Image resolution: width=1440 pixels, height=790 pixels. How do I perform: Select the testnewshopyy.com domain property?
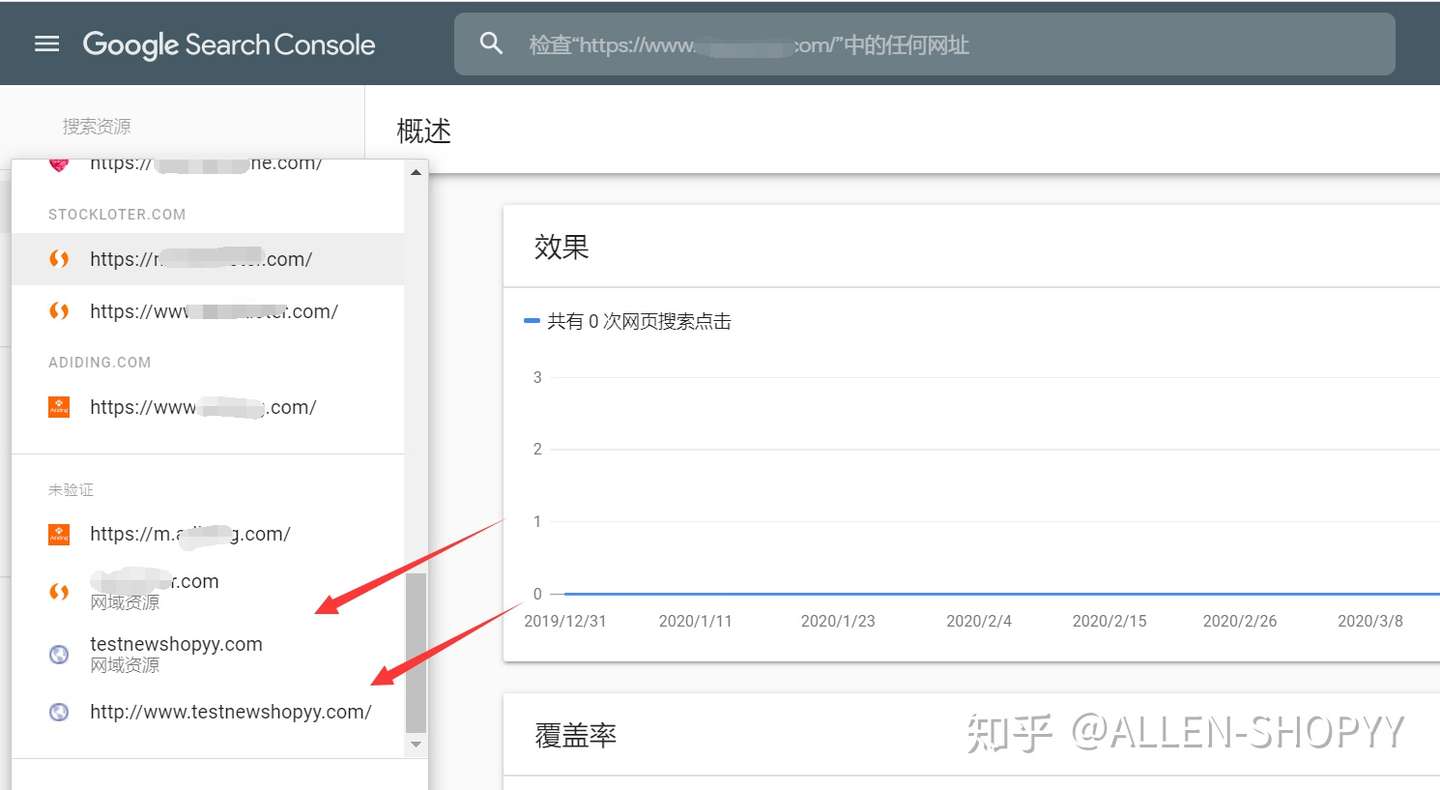[x=208, y=653]
